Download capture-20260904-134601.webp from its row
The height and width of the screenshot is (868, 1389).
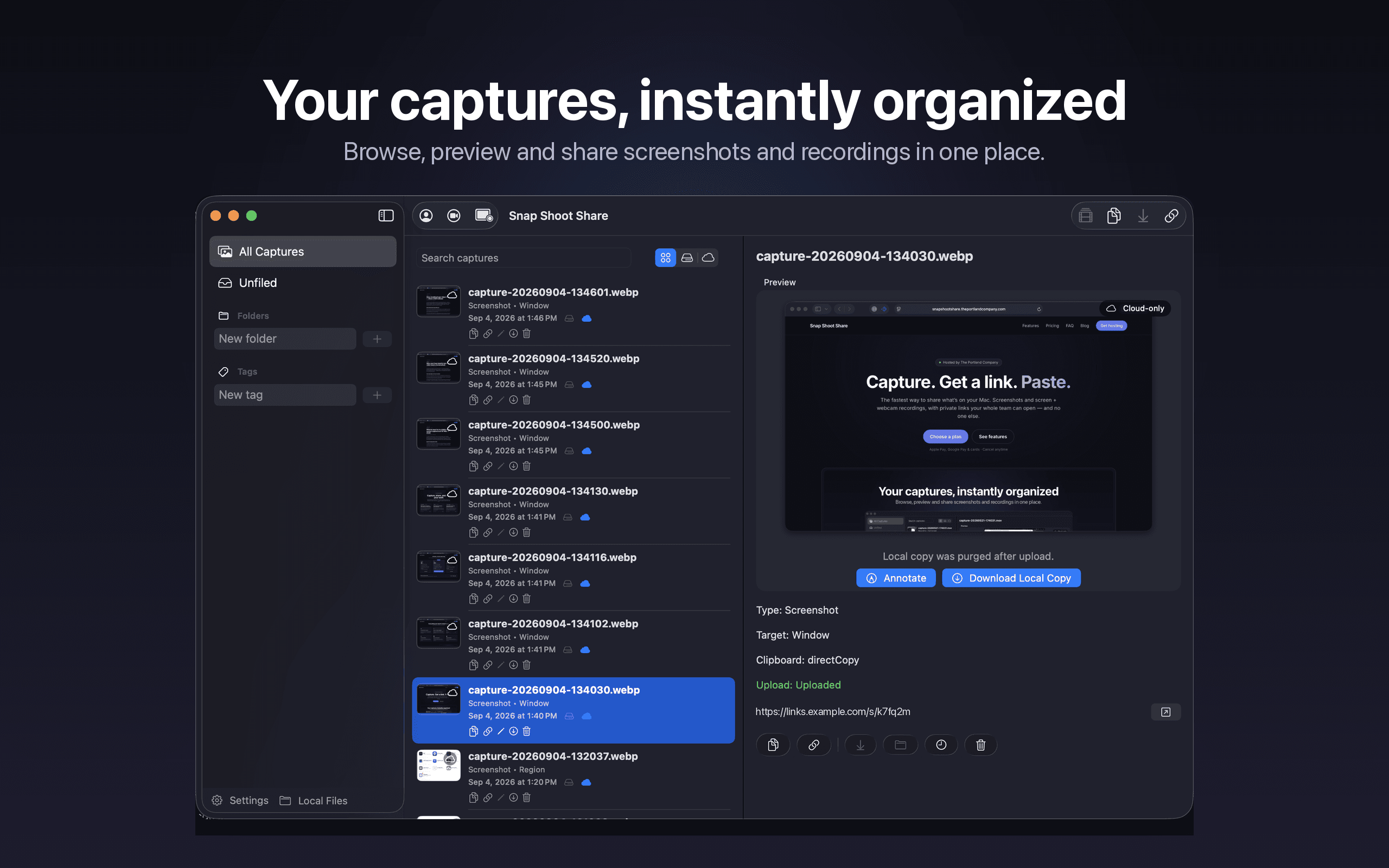tap(513, 334)
